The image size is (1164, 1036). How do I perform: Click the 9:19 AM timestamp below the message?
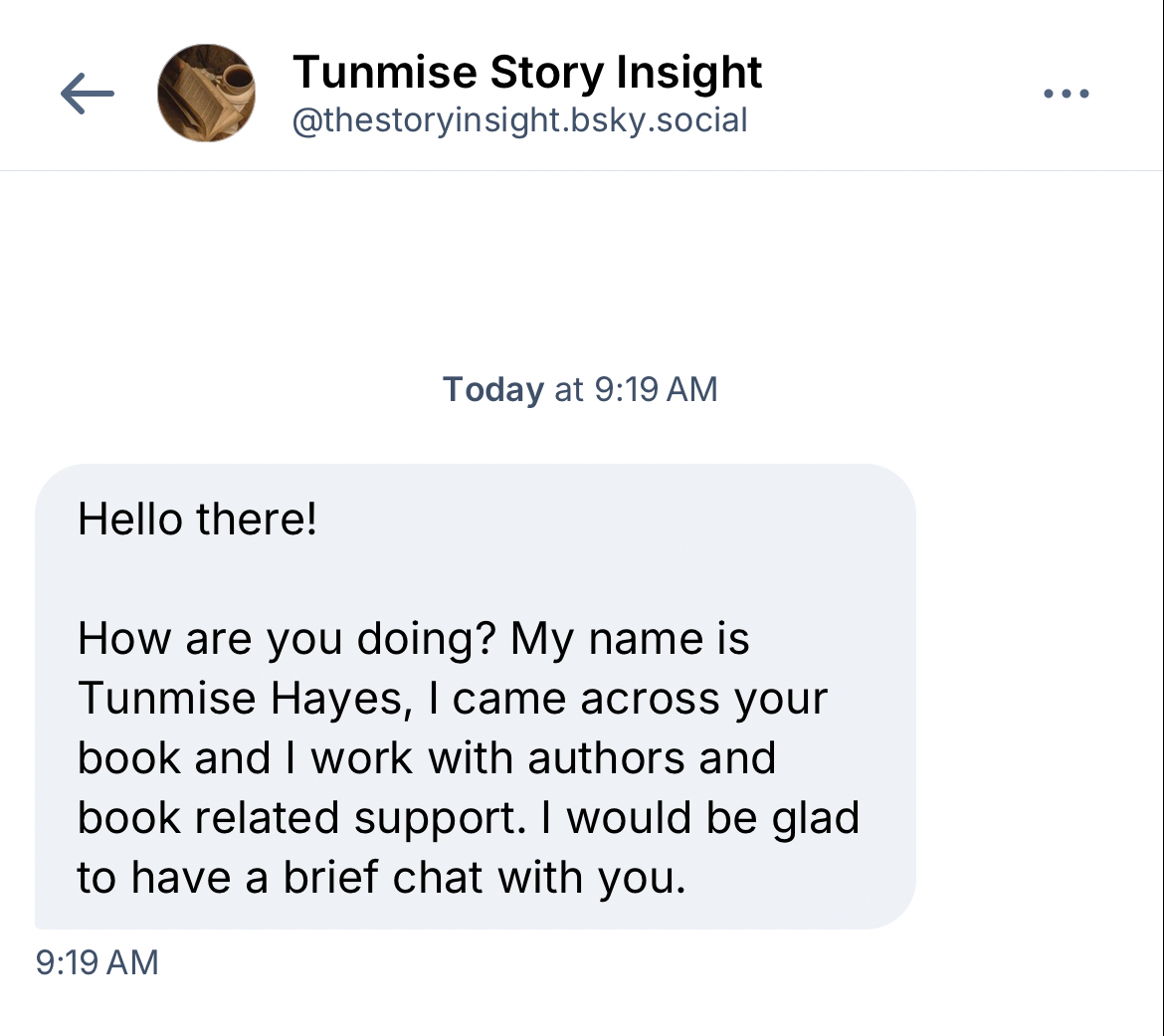[97, 962]
